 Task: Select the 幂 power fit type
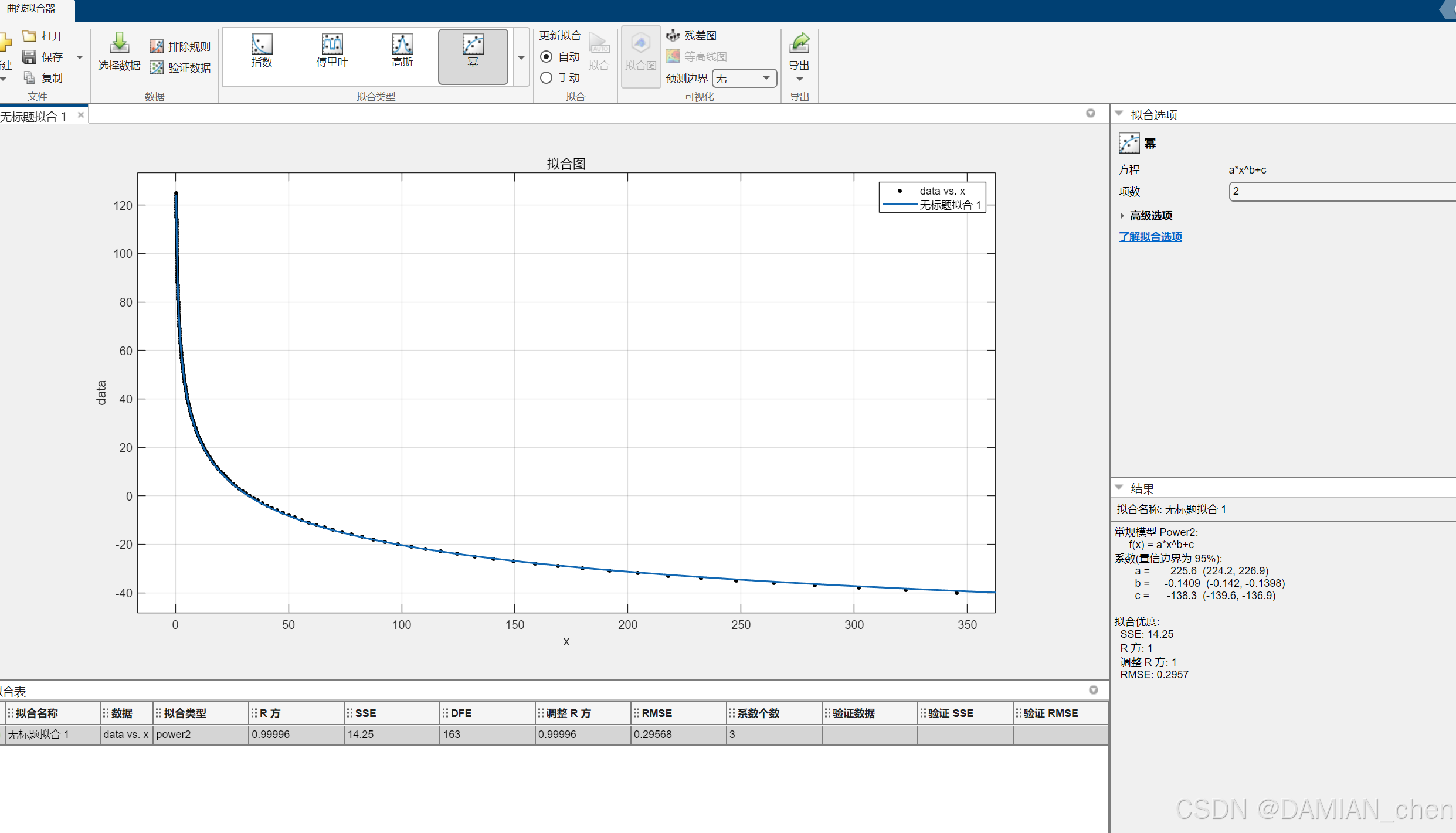pos(473,51)
